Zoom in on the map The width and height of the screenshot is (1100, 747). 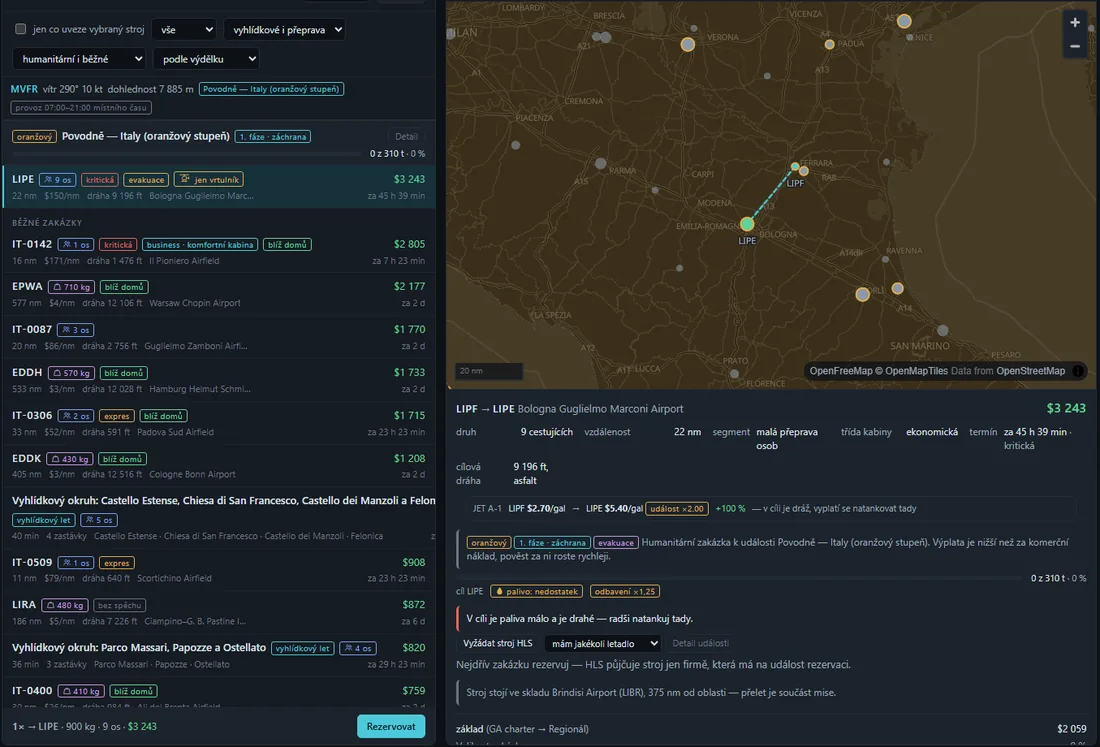1074,22
